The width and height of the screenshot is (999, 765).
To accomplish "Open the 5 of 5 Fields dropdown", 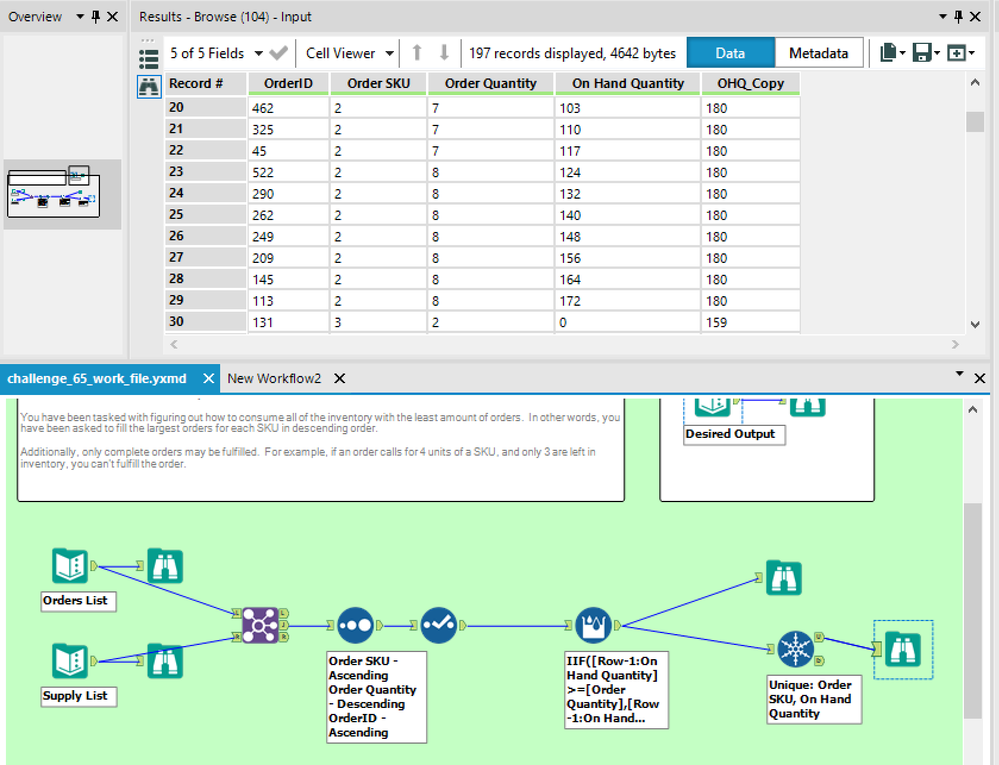I will [259, 54].
